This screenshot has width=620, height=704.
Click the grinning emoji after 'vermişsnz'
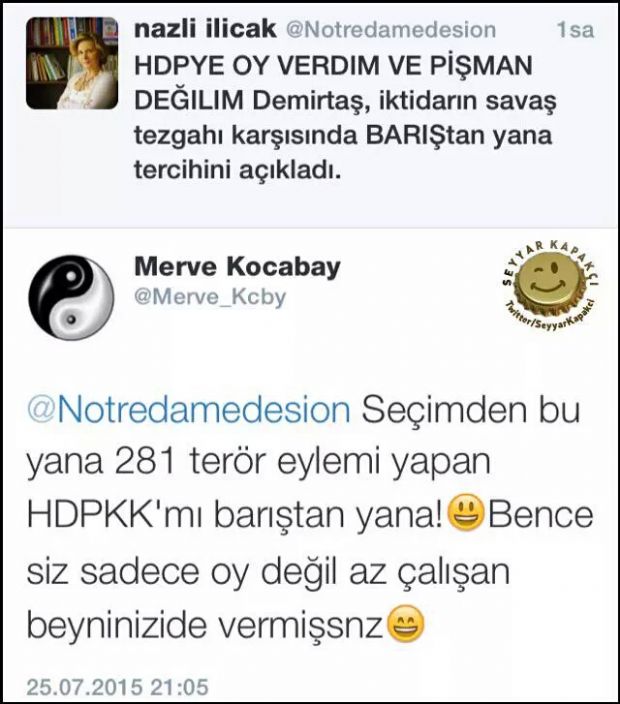point(405,624)
